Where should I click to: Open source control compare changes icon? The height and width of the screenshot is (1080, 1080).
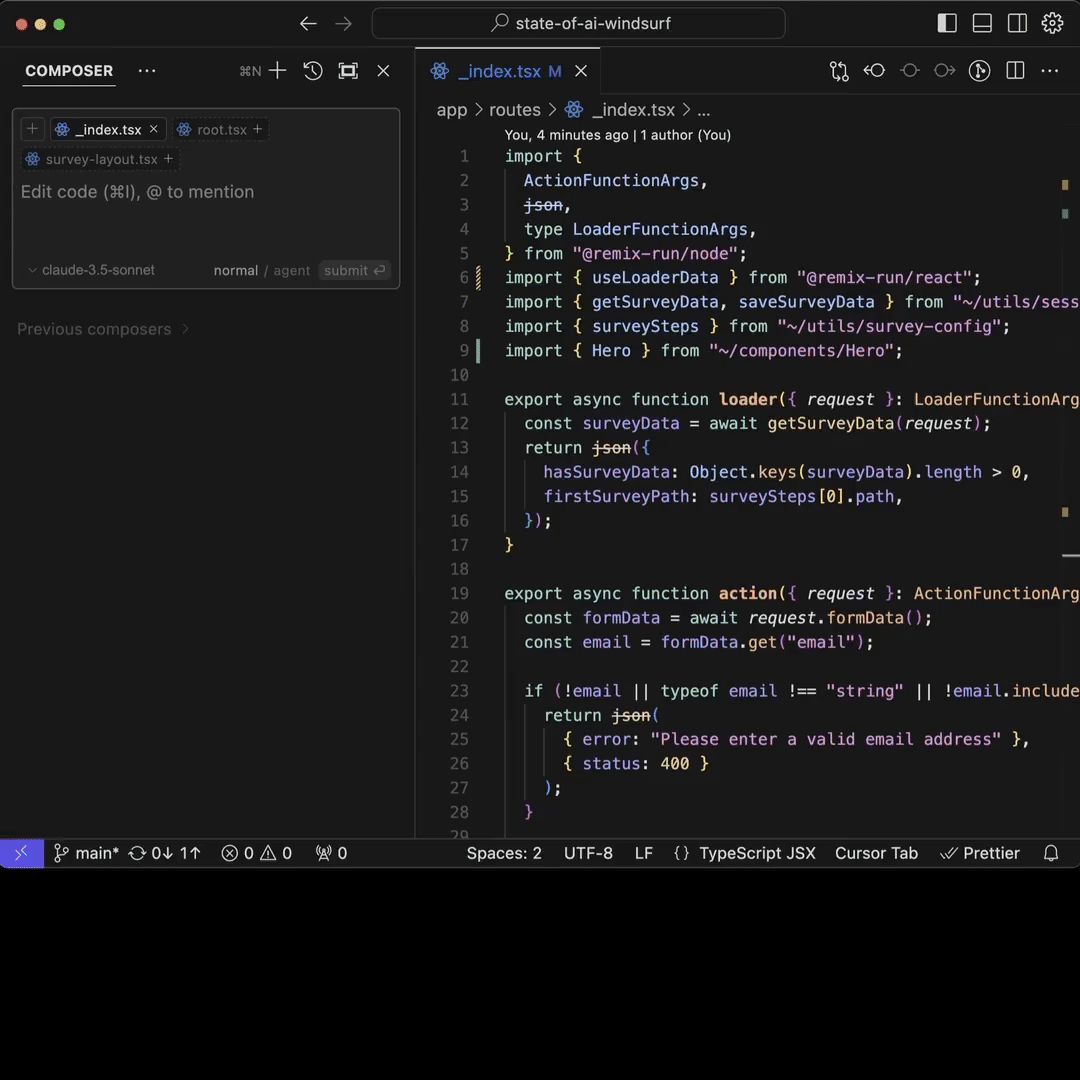pyautogui.click(x=839, y=71)
